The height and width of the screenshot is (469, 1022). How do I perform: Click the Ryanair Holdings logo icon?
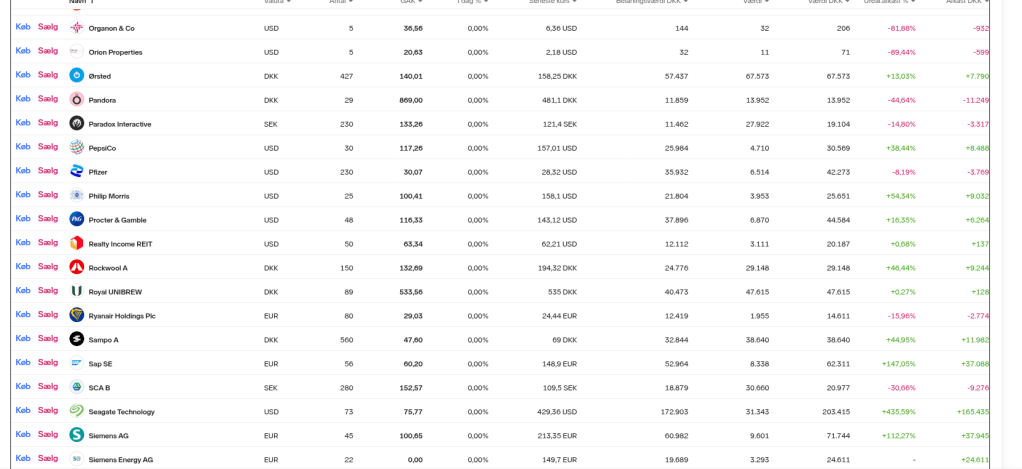[77, 315]
